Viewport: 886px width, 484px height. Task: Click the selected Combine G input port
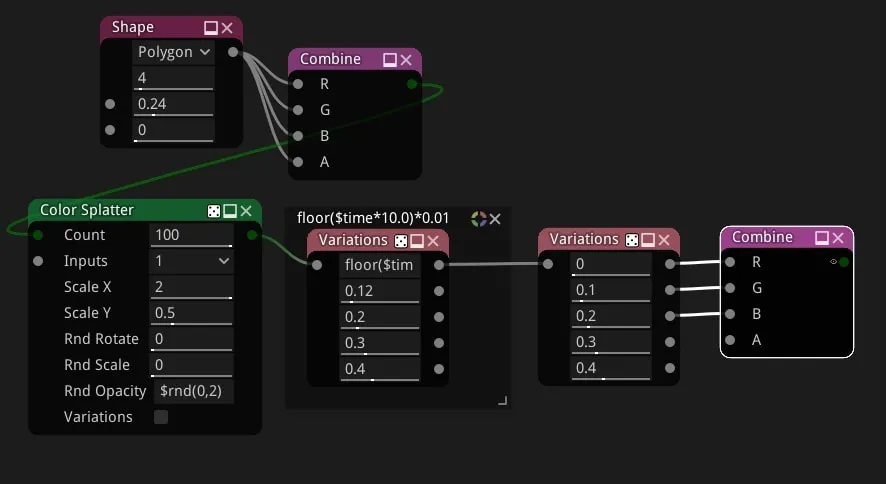point(730,288)
